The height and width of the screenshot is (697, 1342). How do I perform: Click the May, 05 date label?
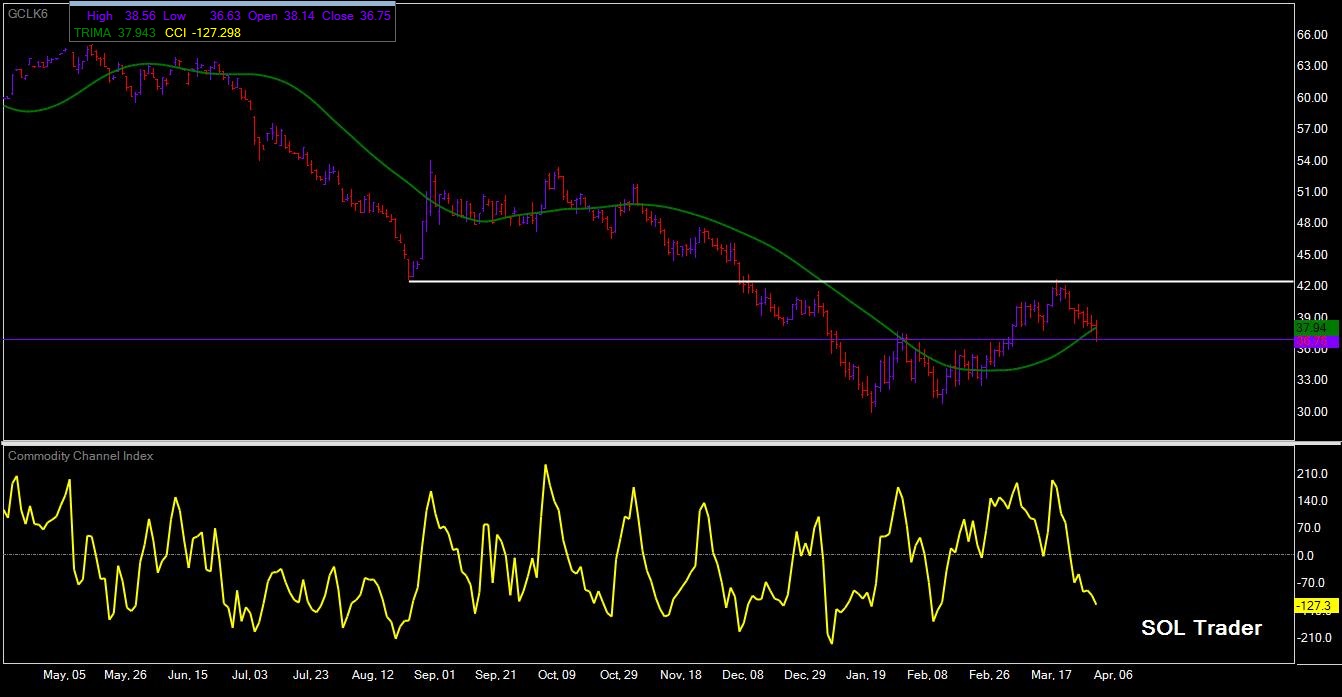(65, 676)
